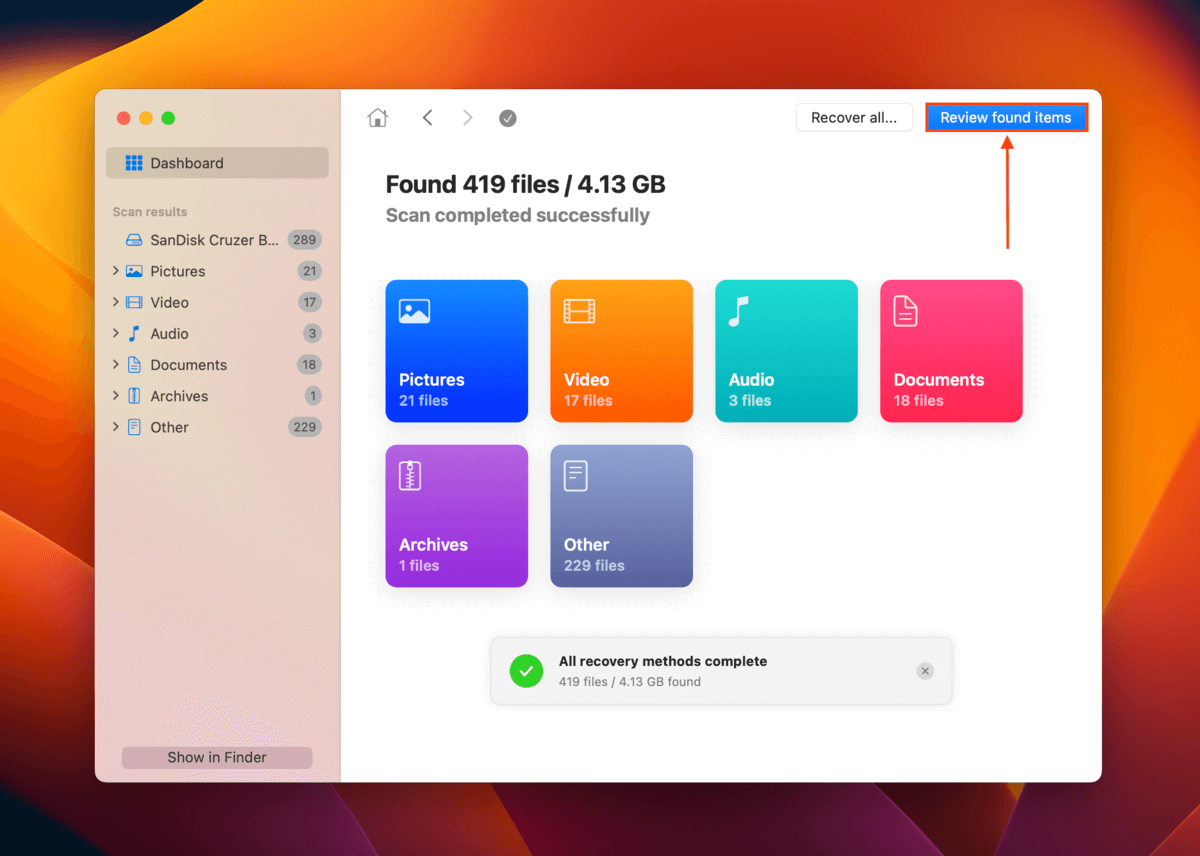This screenshot has height=856, width=1200.
Task: Click the Archives zip icon in sidebar
Action: [134, 396]
